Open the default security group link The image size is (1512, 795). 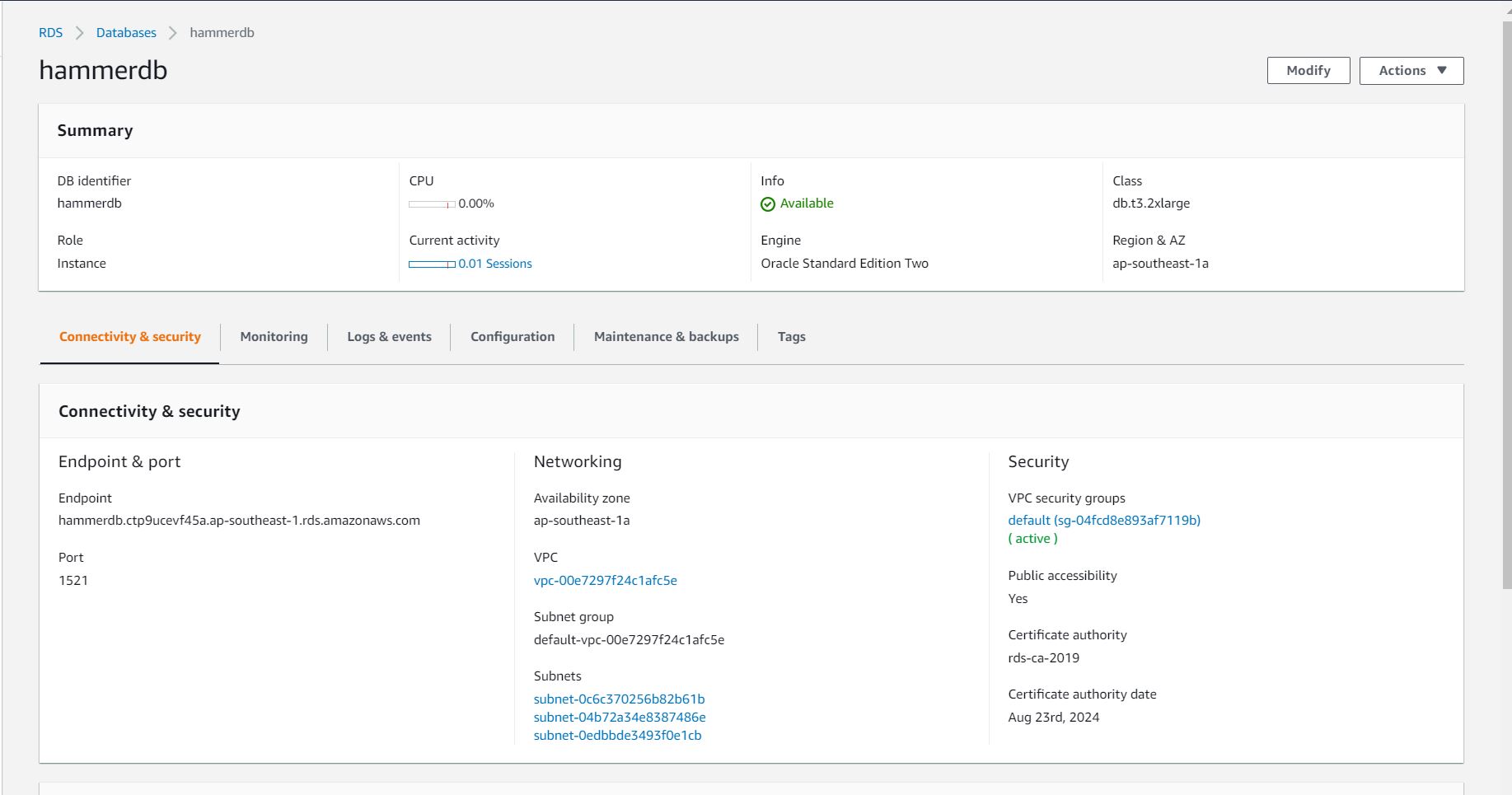(x=1103, y=521)
